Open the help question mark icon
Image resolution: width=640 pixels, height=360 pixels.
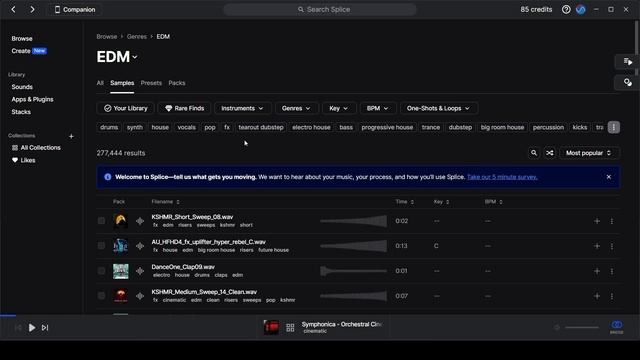[566, 9]
